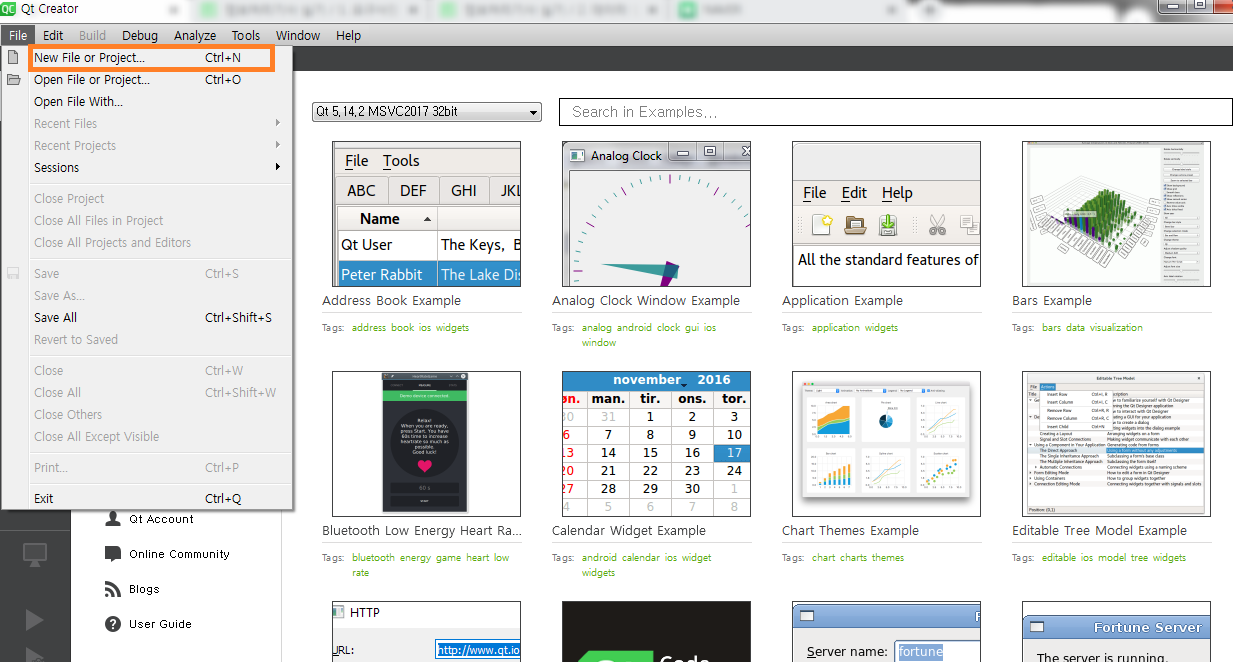1233x662 pixels.
Task: Open the Help menu
Action: (348, 35)
